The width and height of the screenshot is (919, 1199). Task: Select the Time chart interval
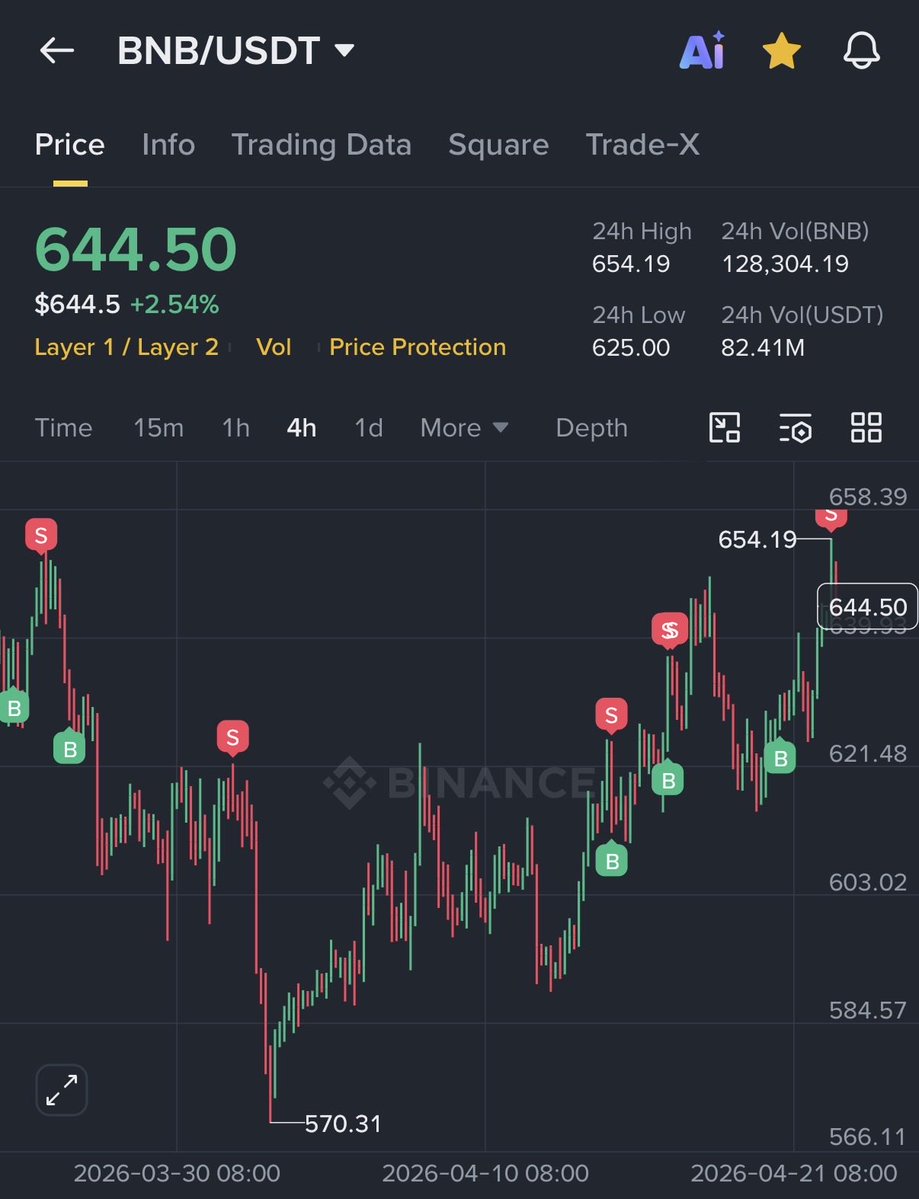click(63, 427)
